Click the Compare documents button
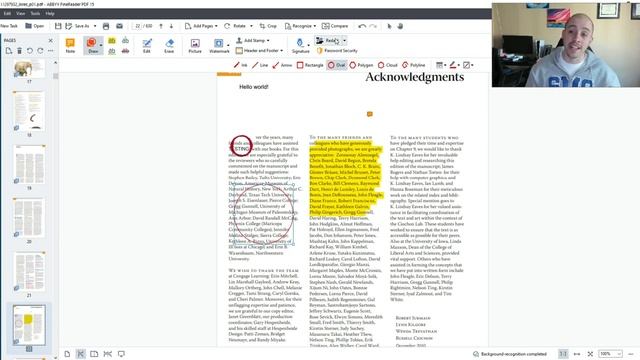This screenshot has width=640, height=360. coord(335,26)
